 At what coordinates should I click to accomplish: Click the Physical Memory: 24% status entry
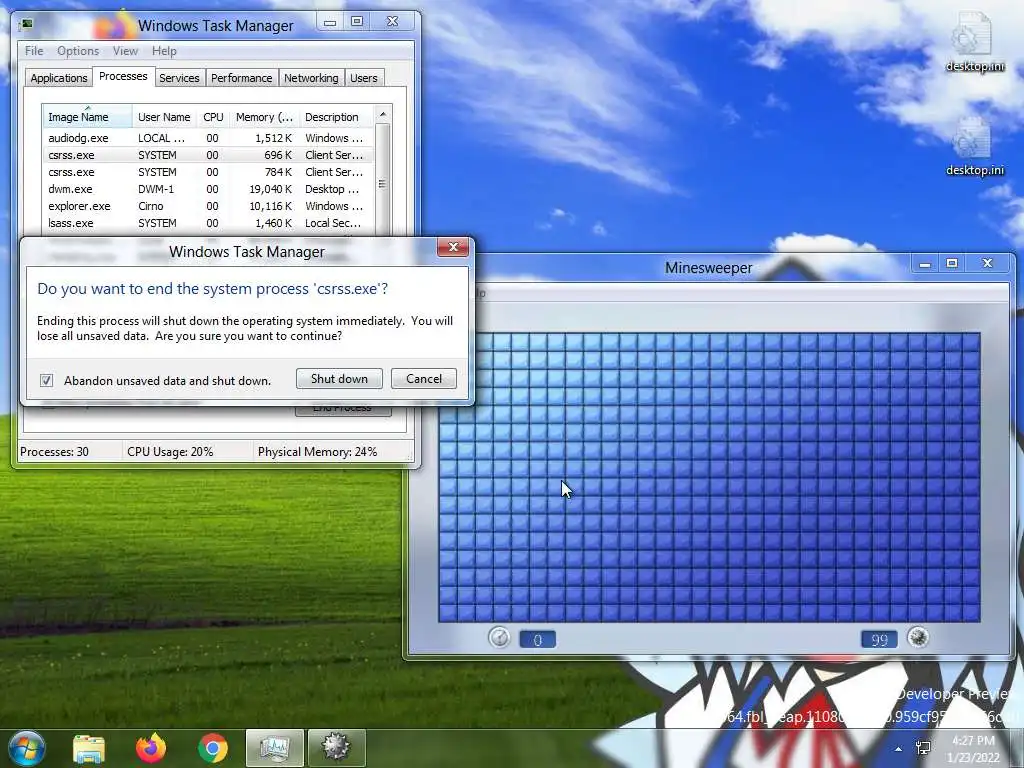tap(317, 451)
